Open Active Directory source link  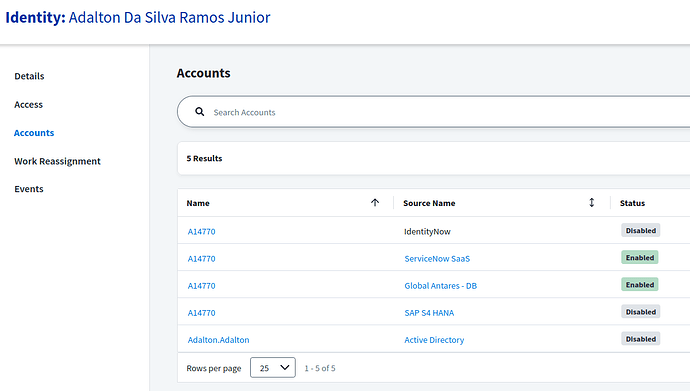(434, 340)
